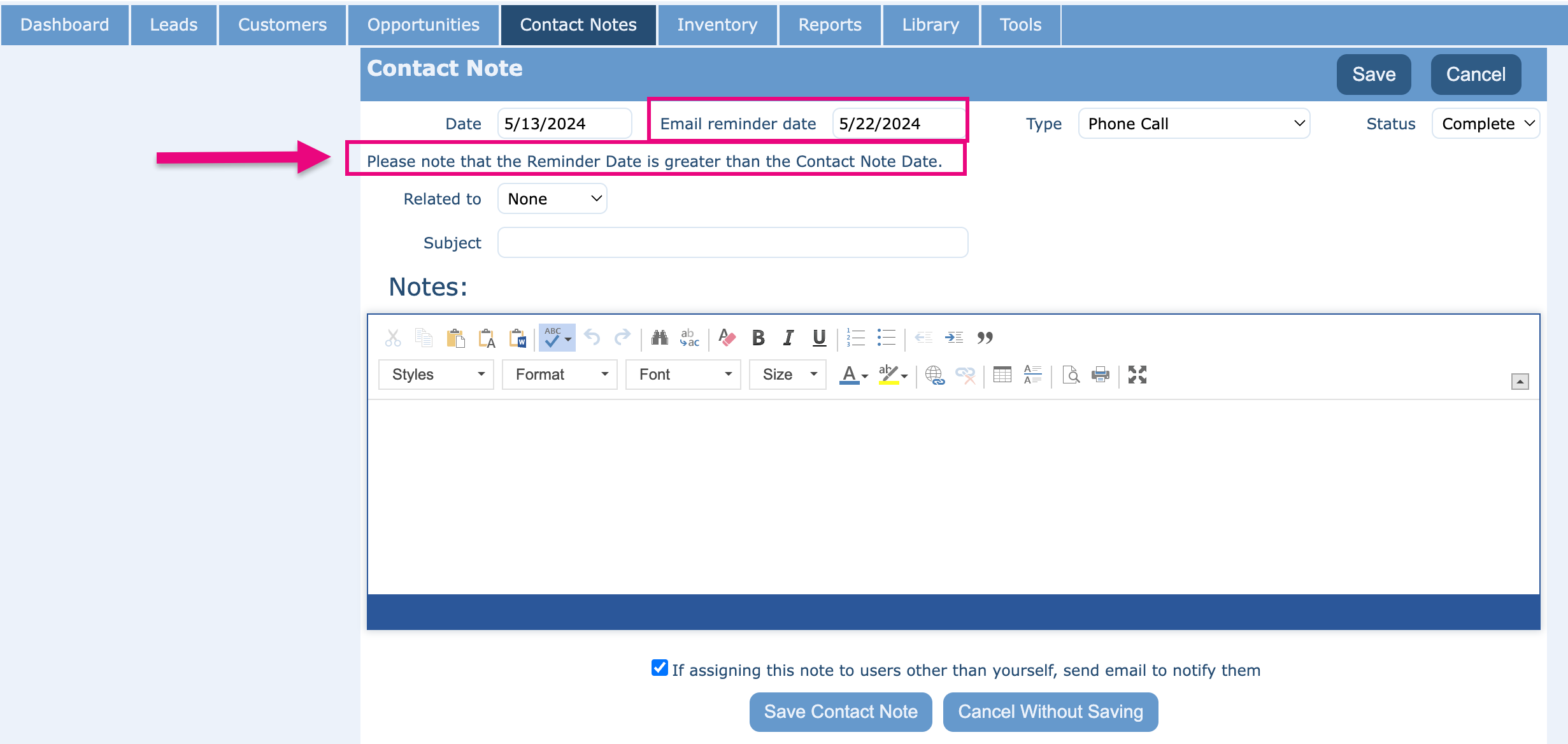Image resolution: width=1568 pixels, height=744 pixels.
Task: Click the Bold formatting icon
Action: pos(758,338)
